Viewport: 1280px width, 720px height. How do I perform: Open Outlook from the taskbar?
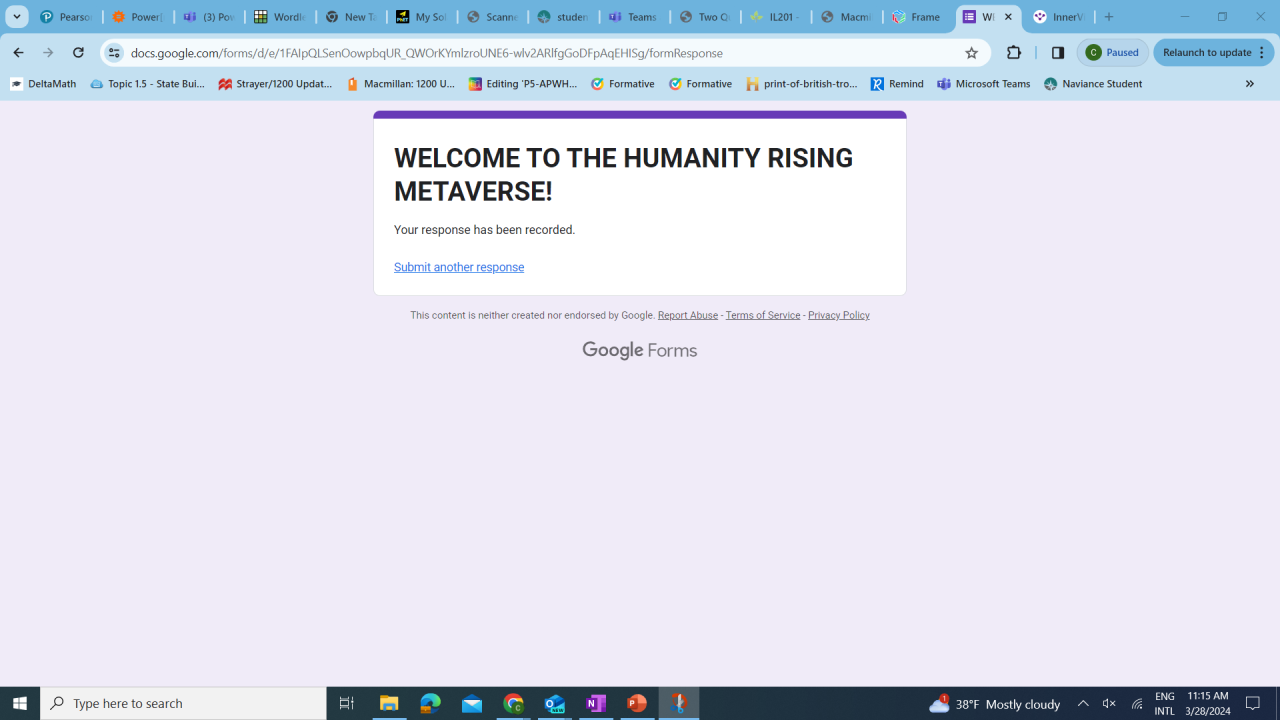(x=555, y=703)
